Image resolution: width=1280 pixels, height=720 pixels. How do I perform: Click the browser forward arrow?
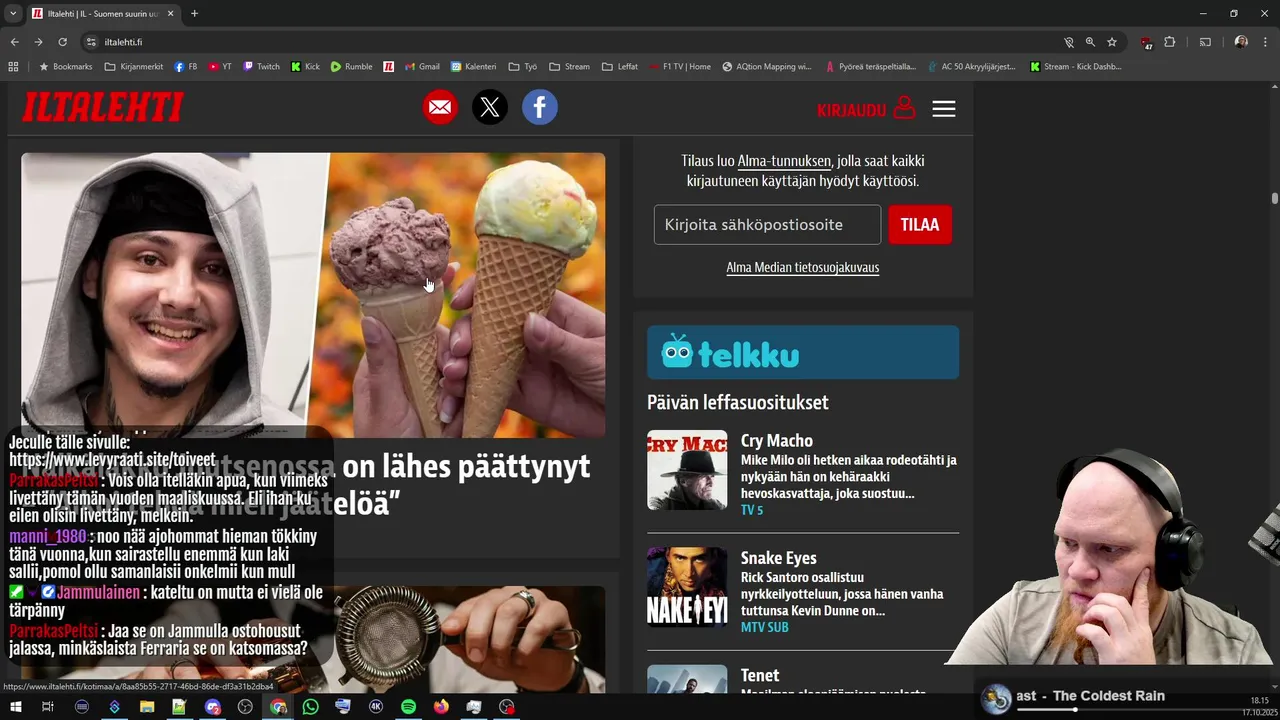[x=38, y=42]
